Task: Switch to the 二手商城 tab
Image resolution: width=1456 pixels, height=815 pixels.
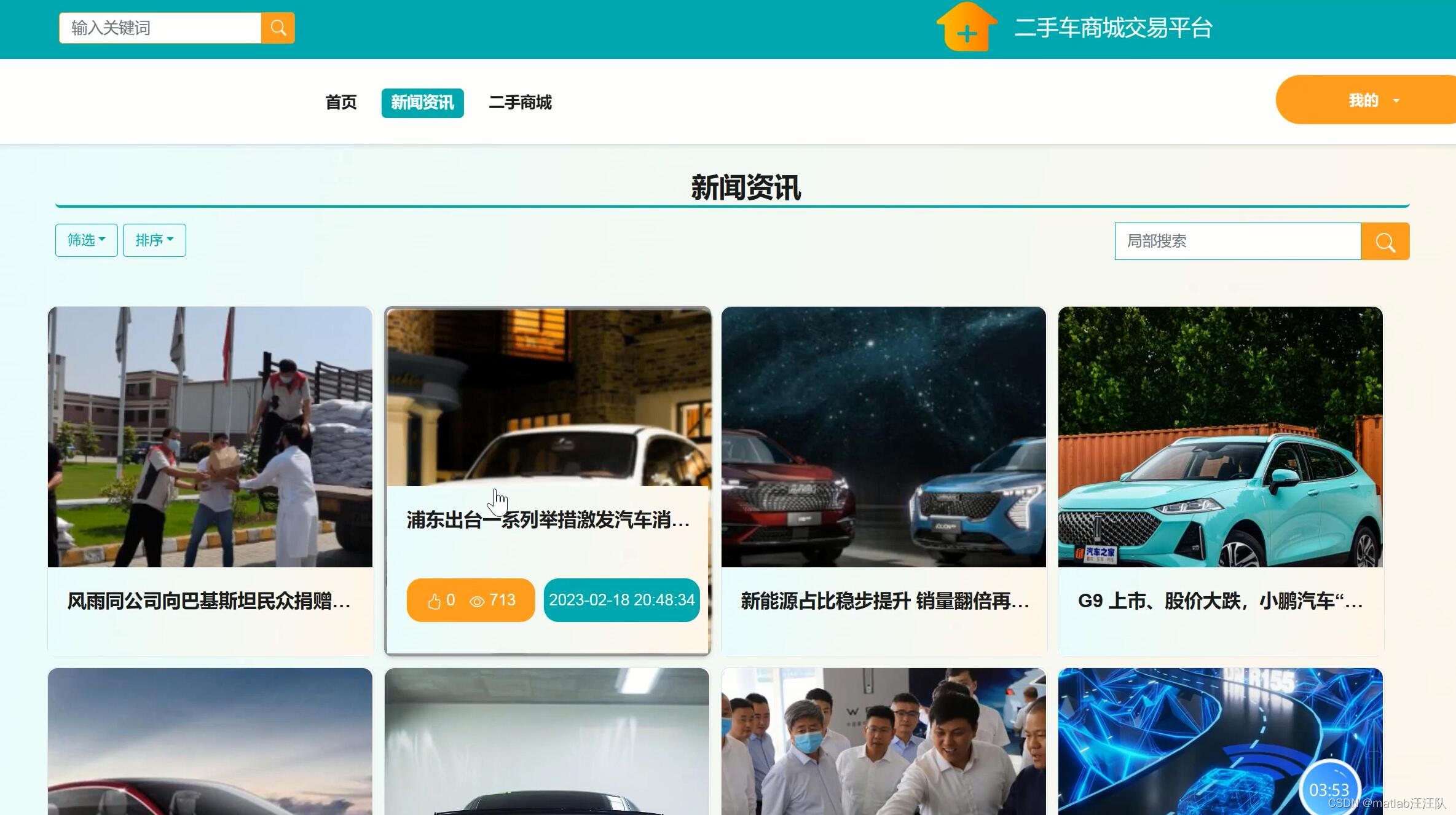Action: pyautogui.click(x=520, y=103)
